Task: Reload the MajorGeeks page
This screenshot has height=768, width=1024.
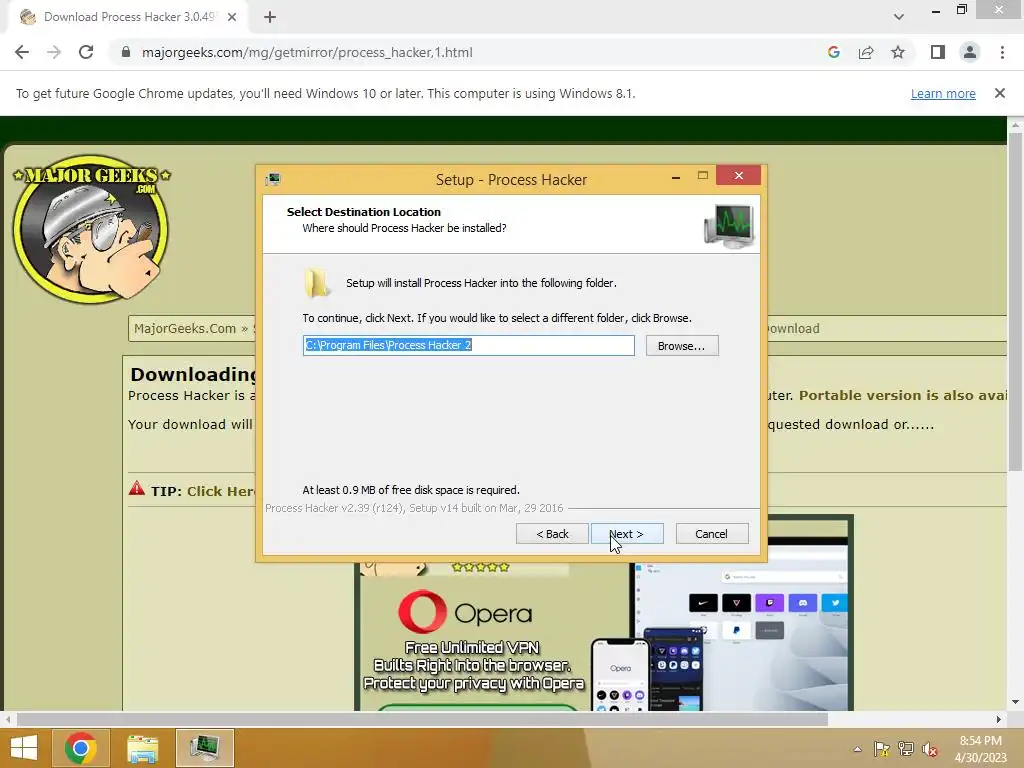Action: pos(86,52)
